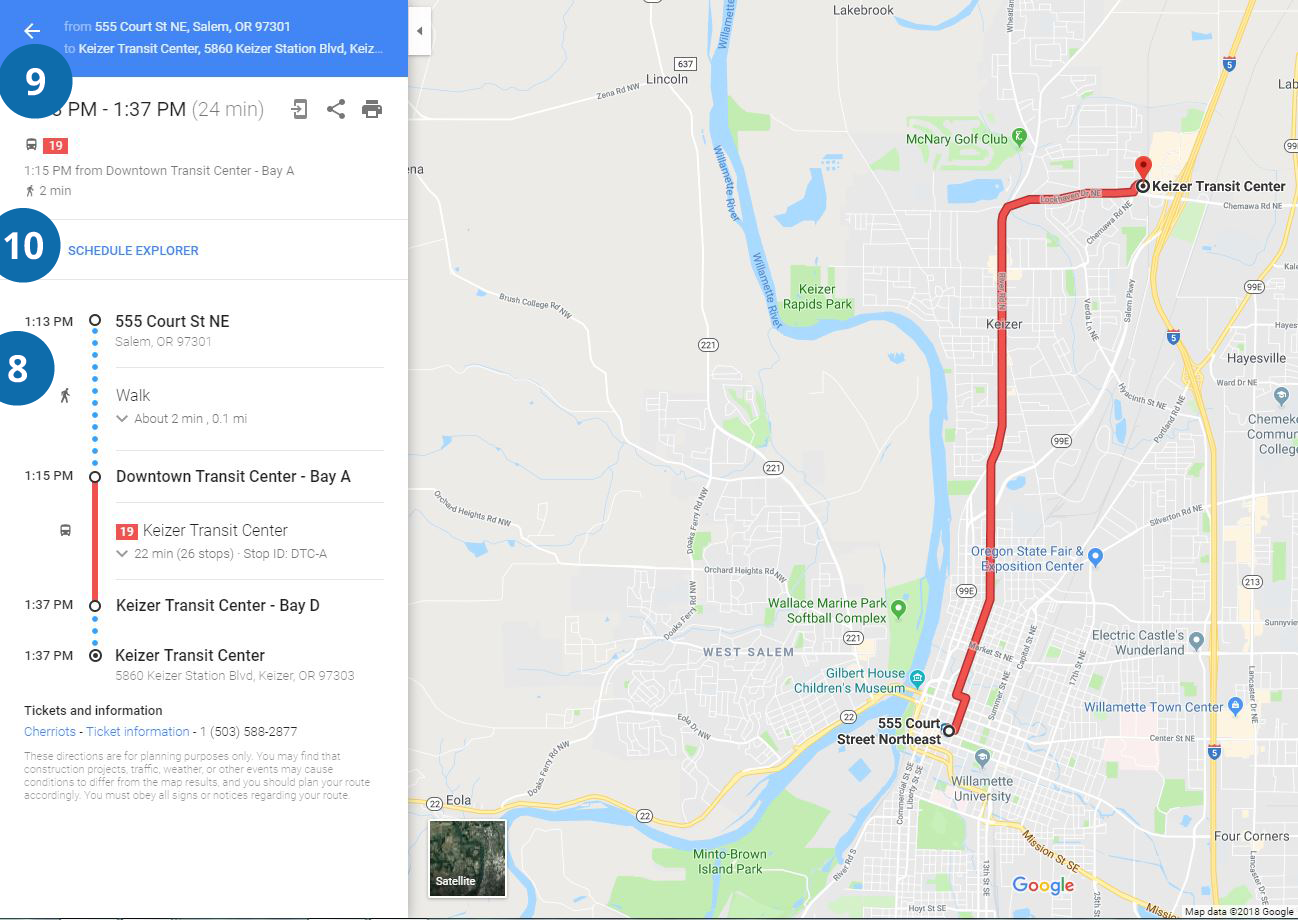Expand the Walk step details chevron
This screenshot has height=920, width=1298.
[x=122, y=418]
